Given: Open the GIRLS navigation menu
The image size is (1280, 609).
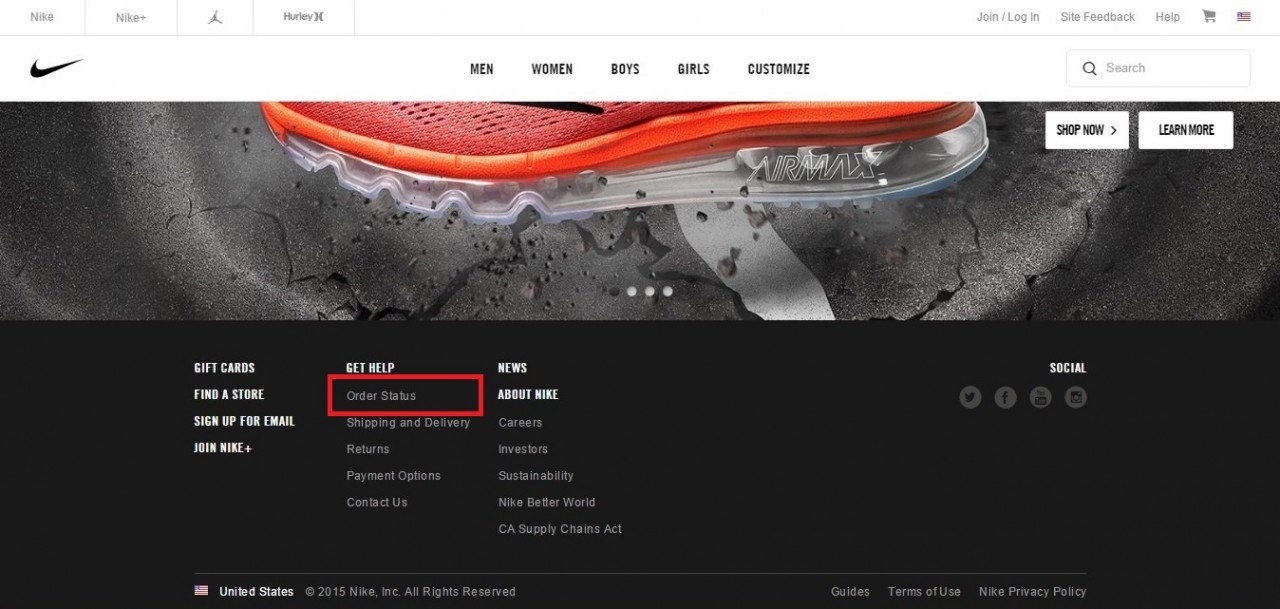Looking at the screenshot, I should click(x=693, y=69).
